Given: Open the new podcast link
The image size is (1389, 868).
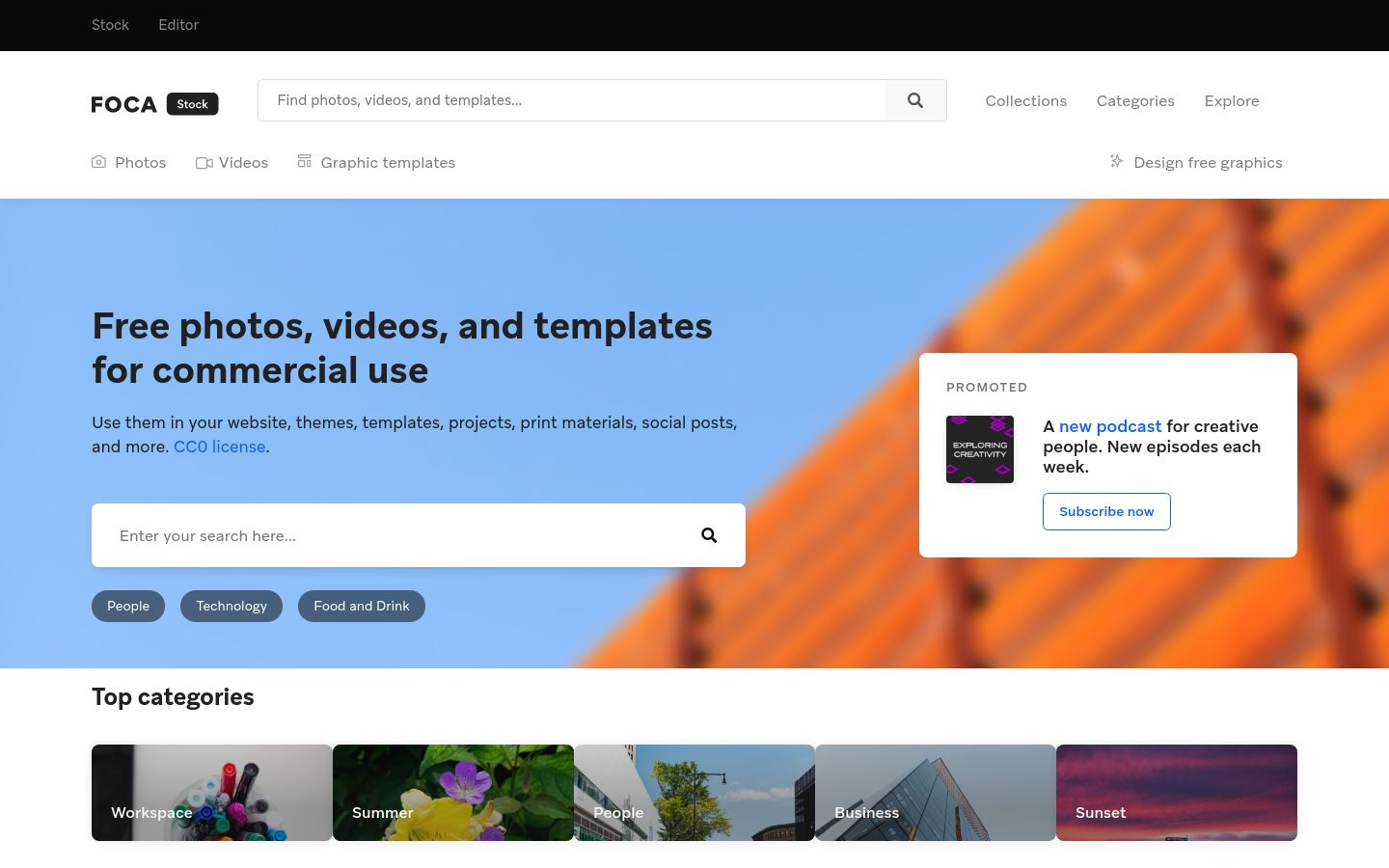Looking at the screenshot, I should click(x=1109, y=426).
